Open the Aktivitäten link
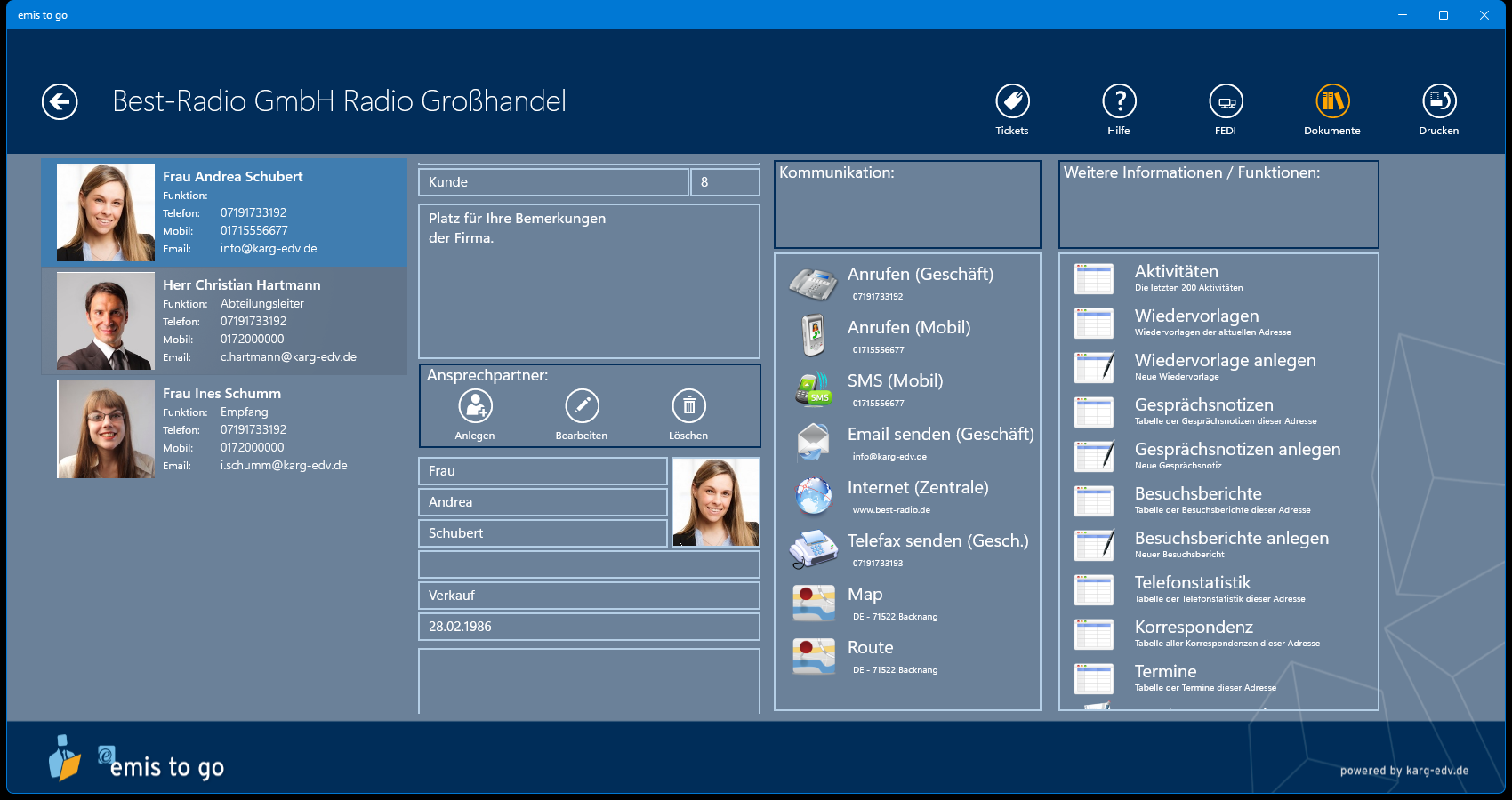The image size is (1512, 800). (x=1177, y=272)
